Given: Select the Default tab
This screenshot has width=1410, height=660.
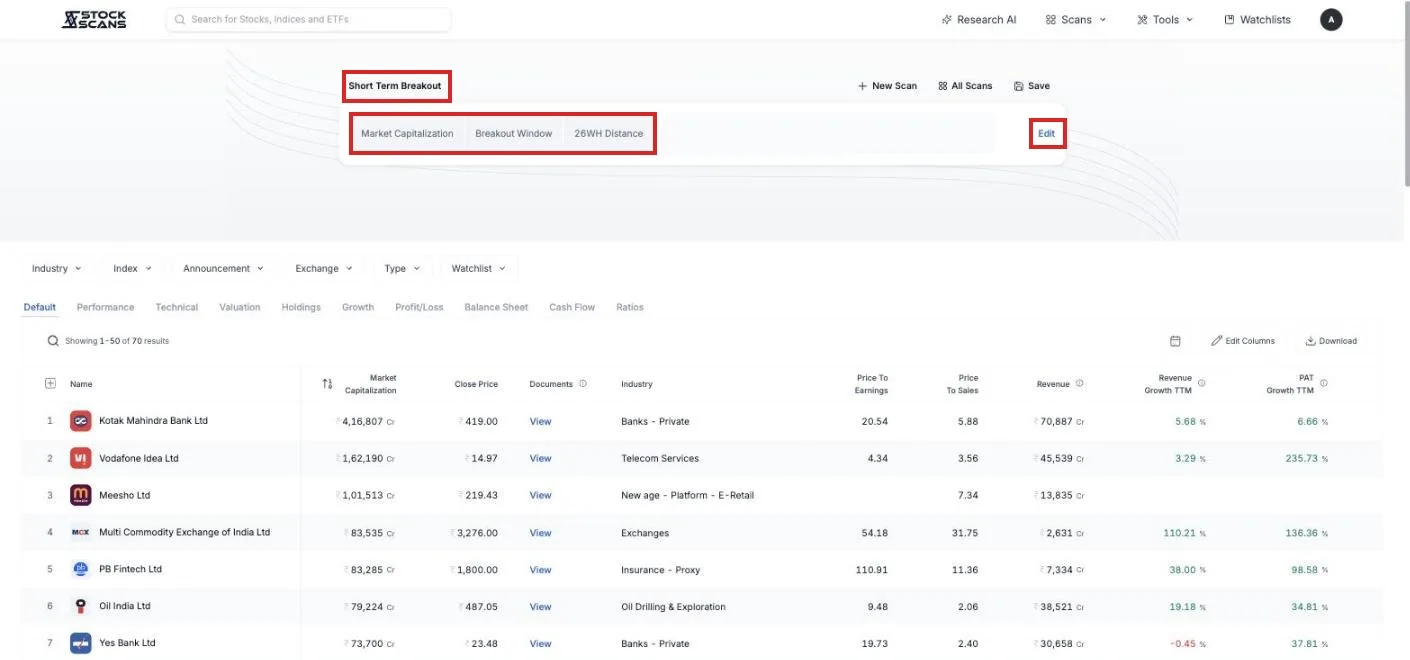Looking at the screenshot, I should (40, 307).
